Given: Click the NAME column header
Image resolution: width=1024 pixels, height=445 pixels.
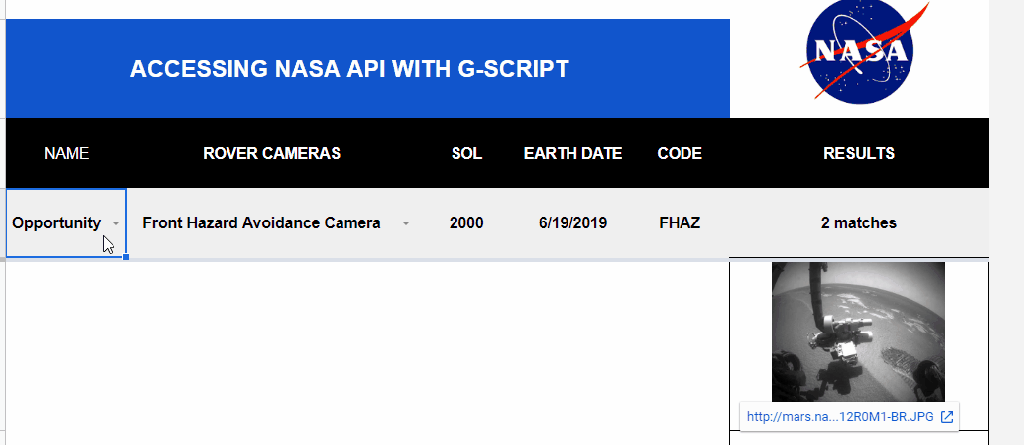Looking at the screenshot, I should coord(67,153).
